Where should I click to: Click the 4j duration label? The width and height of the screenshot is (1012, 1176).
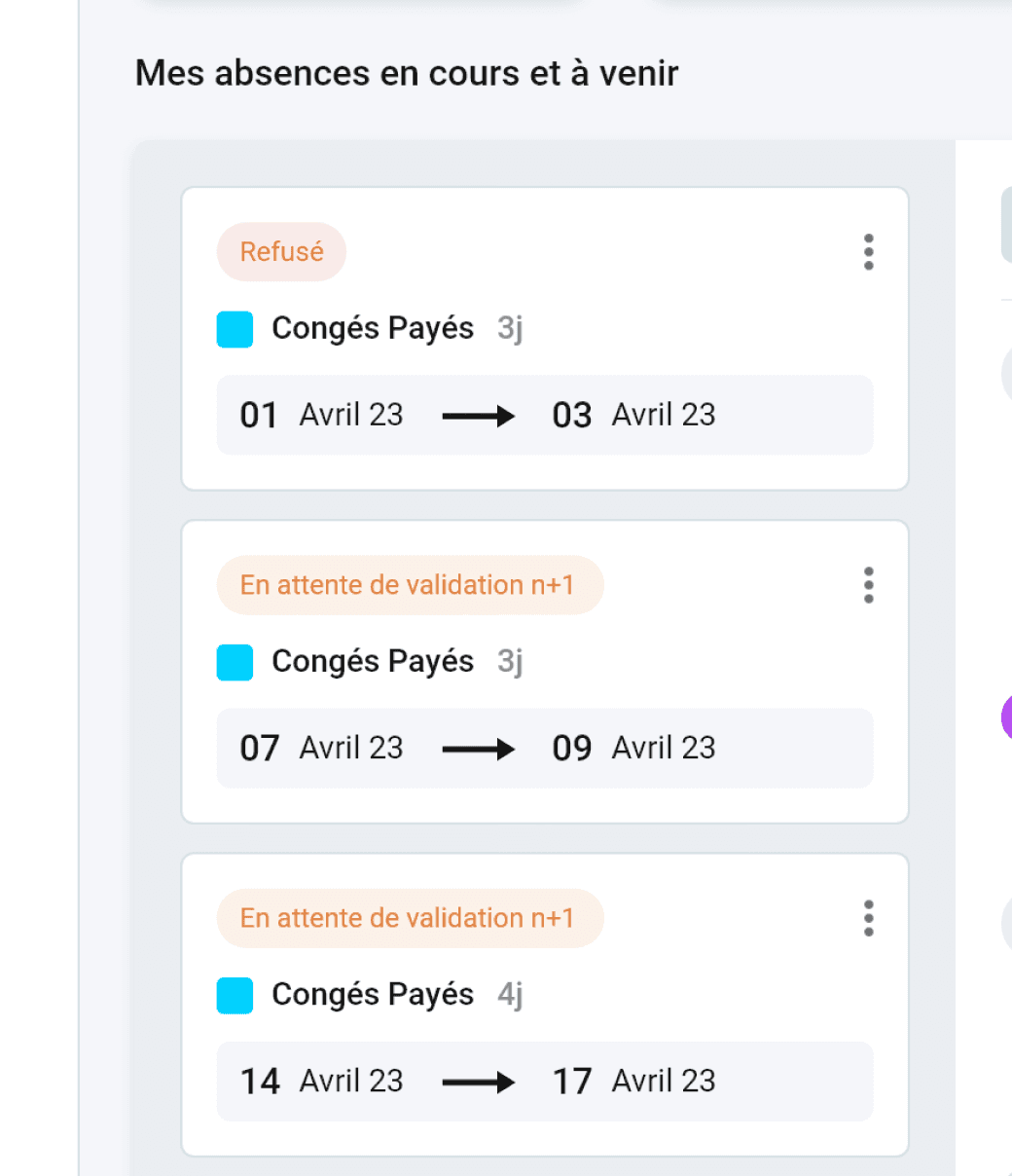510,995
